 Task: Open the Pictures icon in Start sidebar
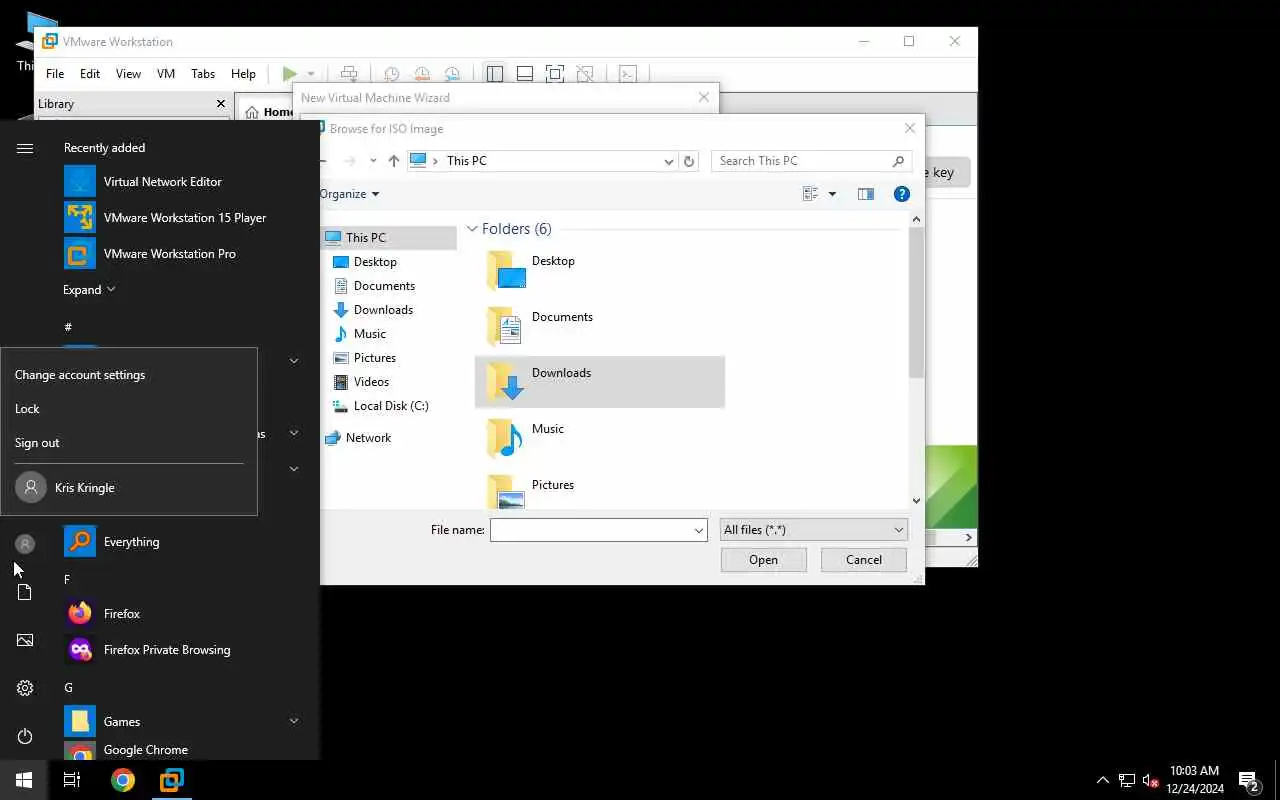point(25,640)
